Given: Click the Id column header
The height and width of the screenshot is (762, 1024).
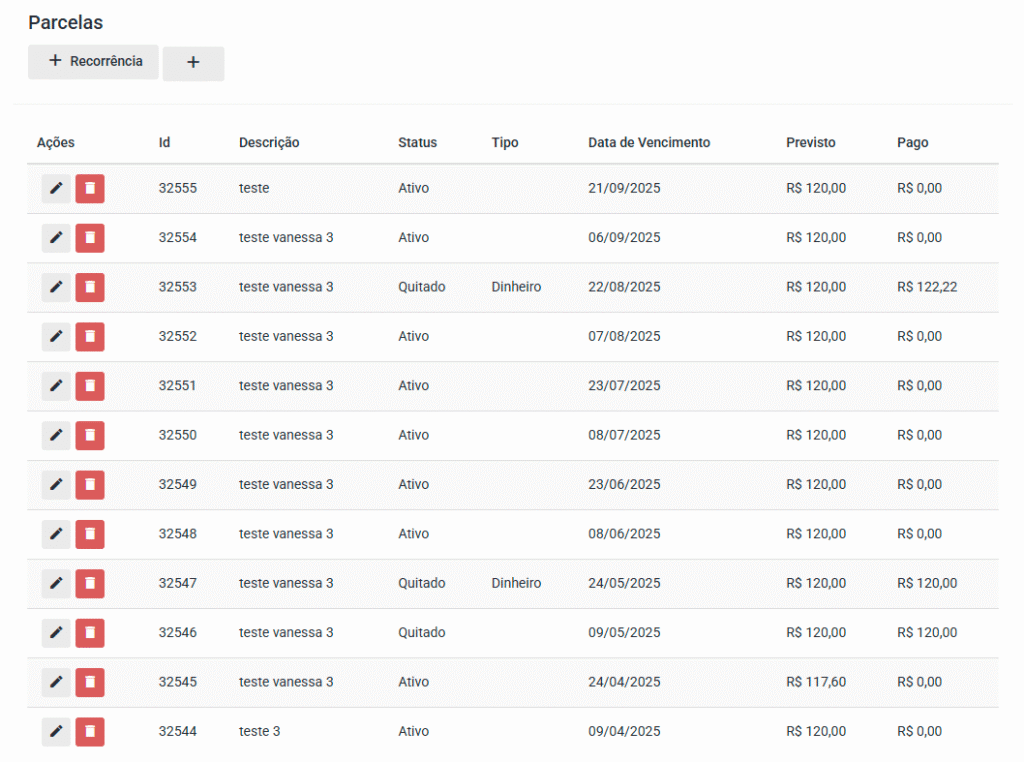Looking at the screenshot, I should (164, 143).
